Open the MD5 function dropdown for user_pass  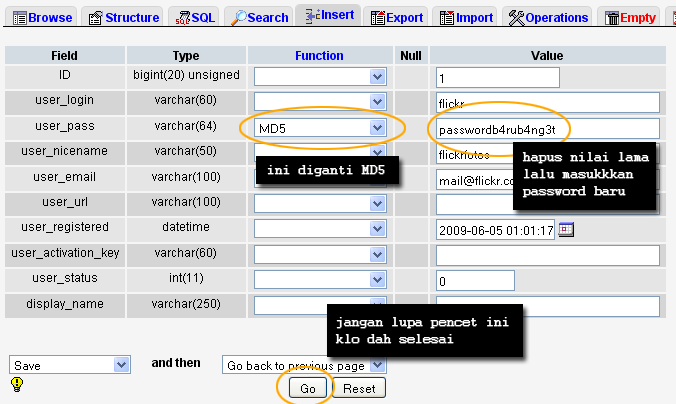pyautogui.click(x=320, y=128)
